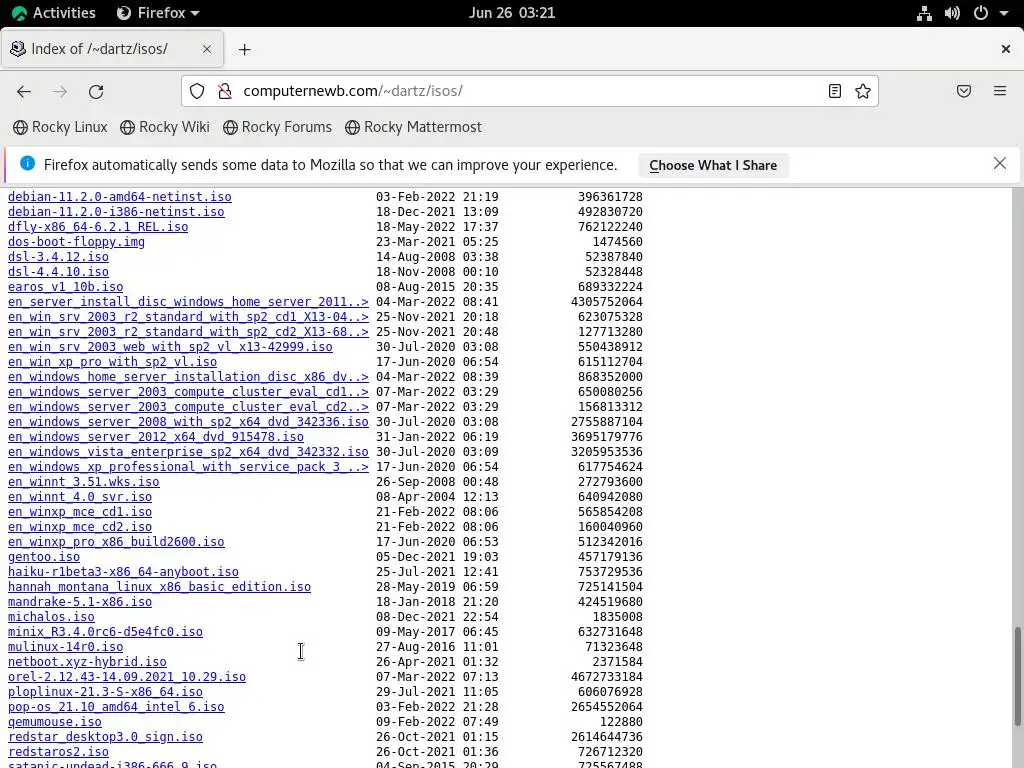The height and width of the screenshot is (768, 1024).
Task: Open Rocky Linux bookmark
Action: [x=60, y=127]
